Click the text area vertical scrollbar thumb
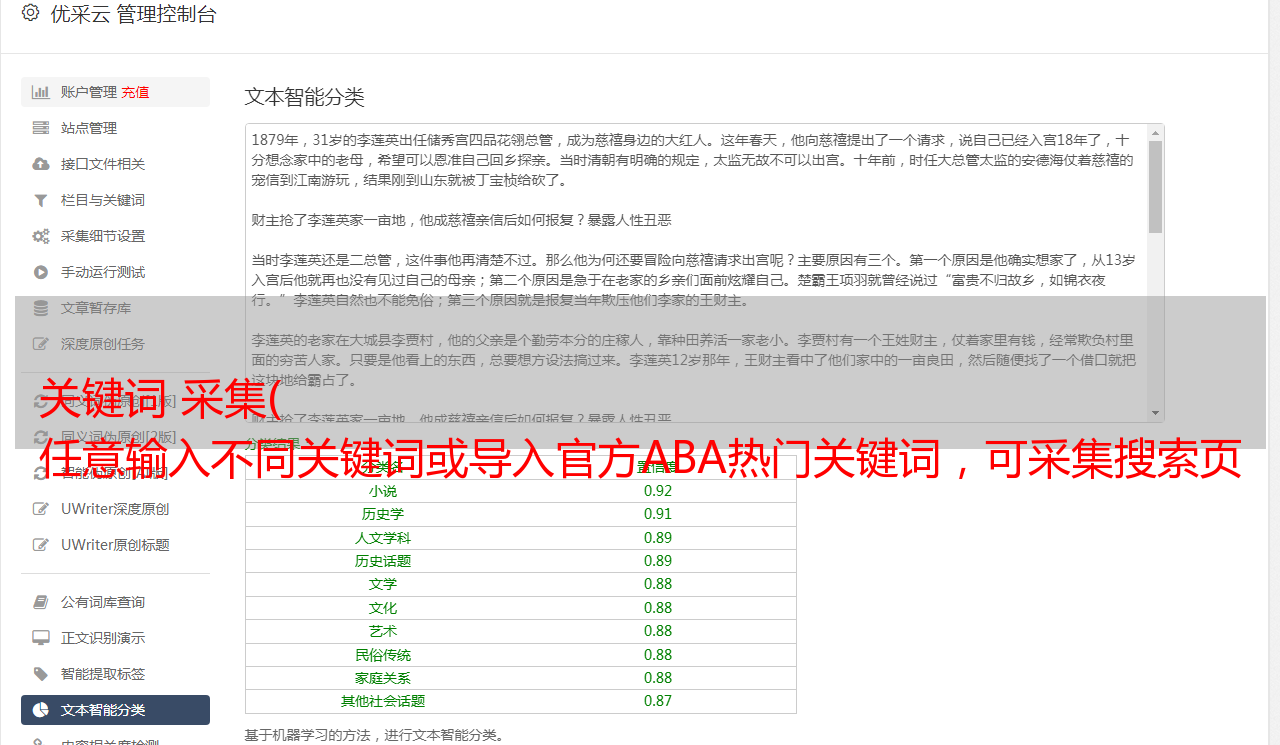Image resolution: width=1280 pixels, height=745 pixels. [x=1156, y=187]
